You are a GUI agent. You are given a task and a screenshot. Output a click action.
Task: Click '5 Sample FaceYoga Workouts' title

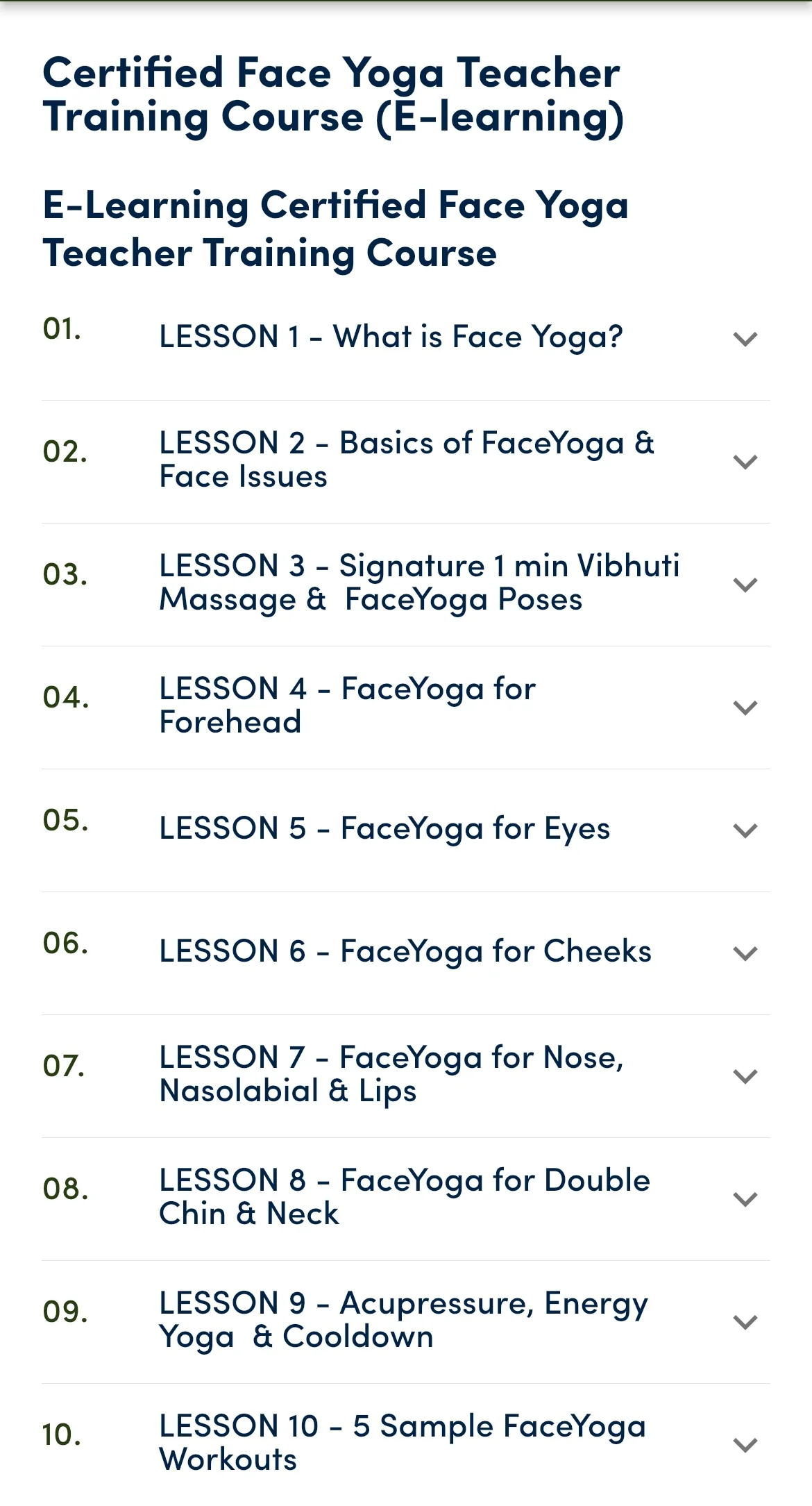click(403, 1443)
